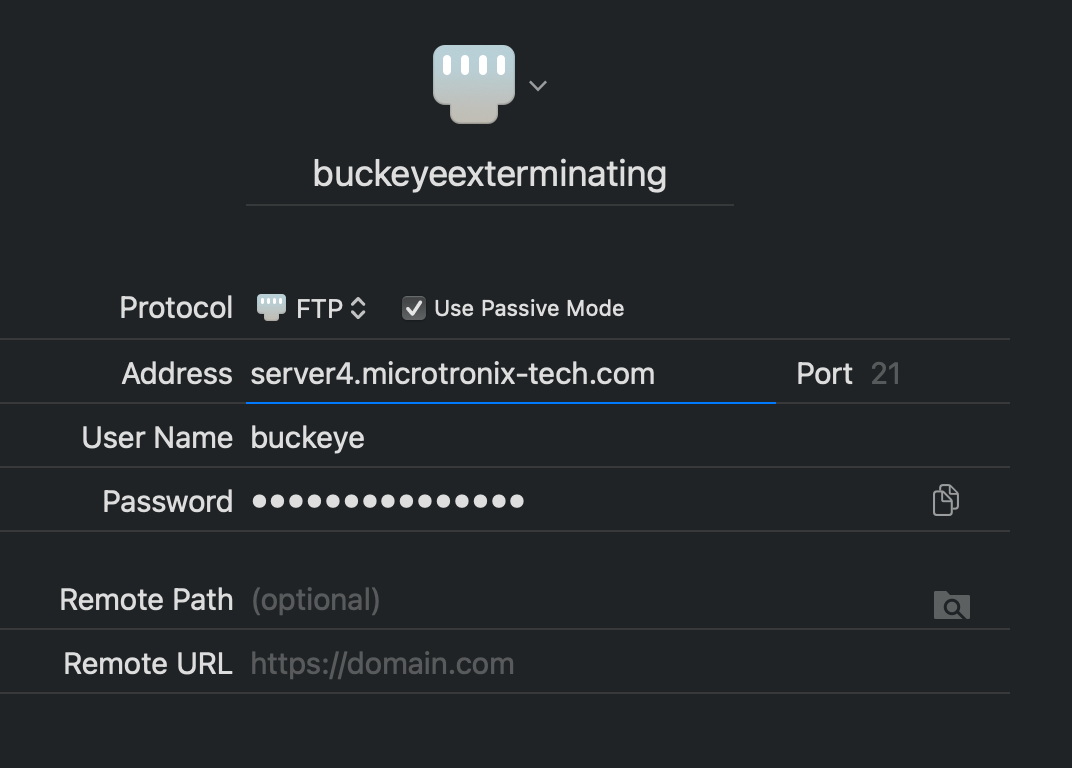This screenshot has height=768, width=1072.
Task: Click the large server port icon
Action: tap(474, 84)
